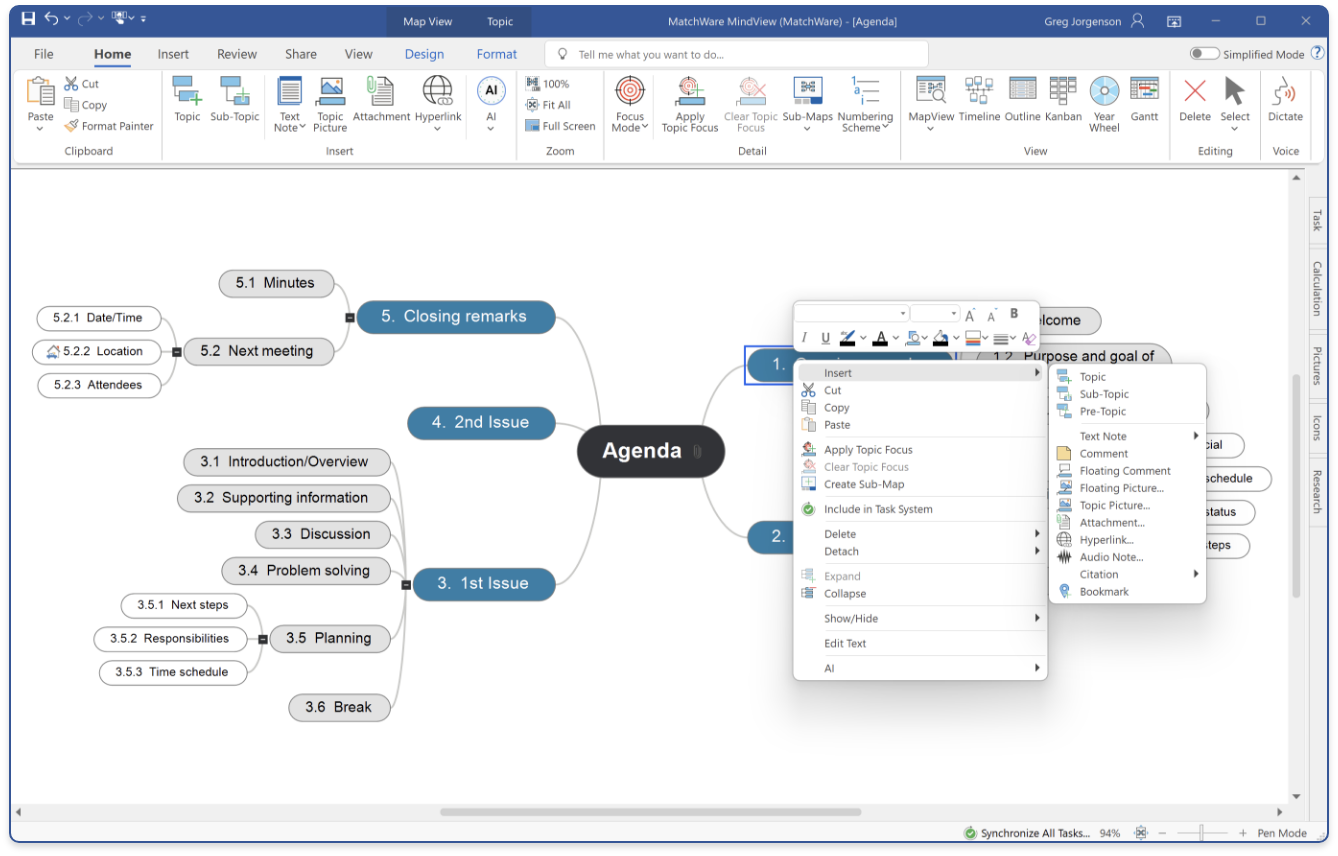Click the ribbon Cut scissors icon
The height and width of the screenshot is (856, 1338).
tap(72, 84)
